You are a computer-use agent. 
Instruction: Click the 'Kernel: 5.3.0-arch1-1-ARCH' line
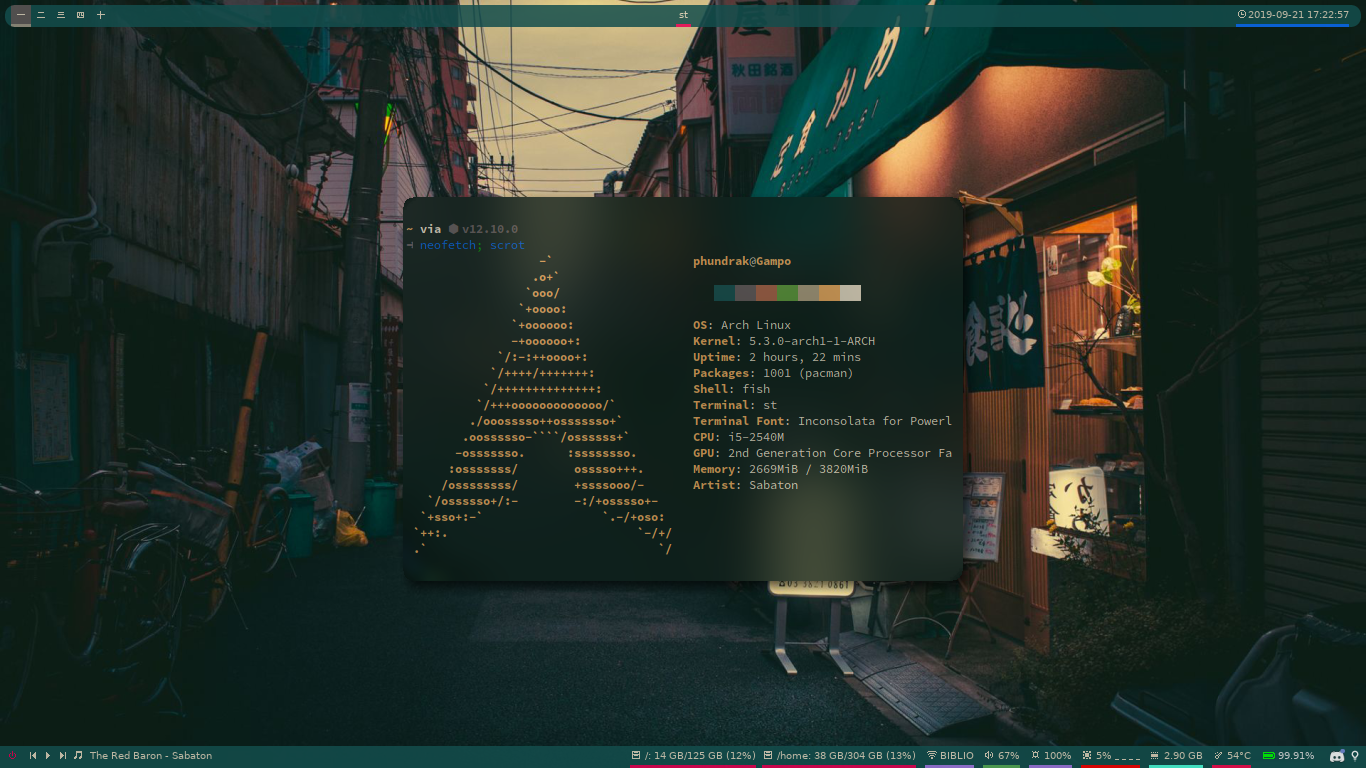pos(784,341)
